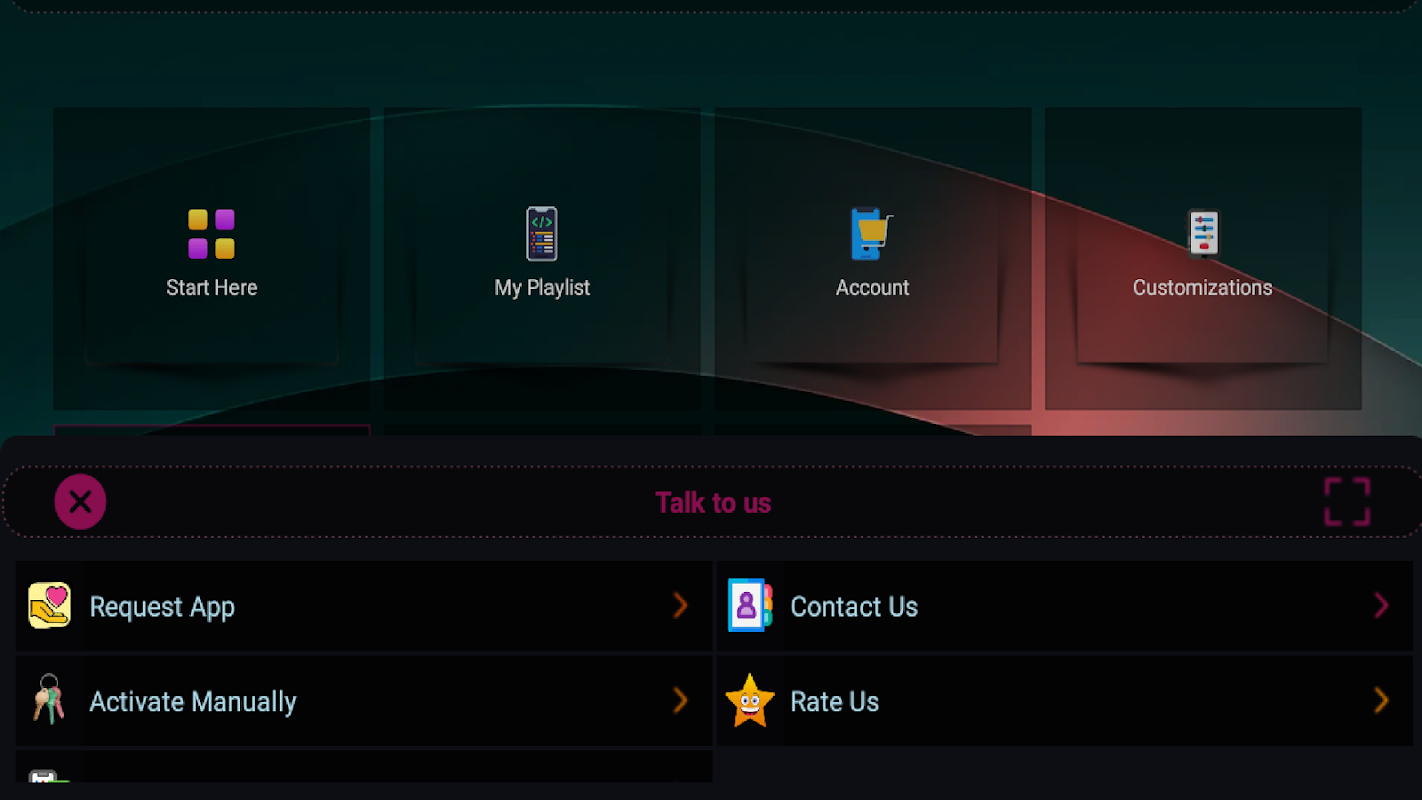Viewport: 1422px width, 800px height.
Task: Close the Talk to us panel
Action: click(80, 502)
